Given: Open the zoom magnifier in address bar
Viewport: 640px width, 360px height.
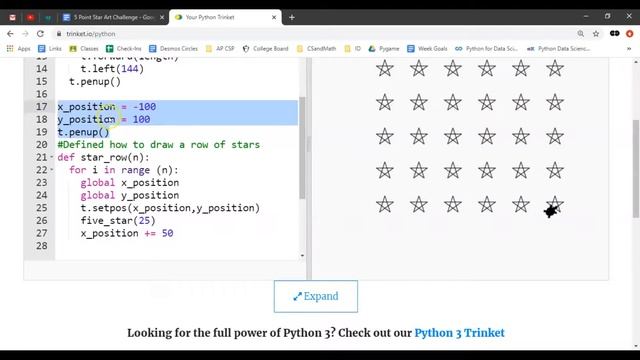Looking at the screenshot, I should tap(580, 34).
